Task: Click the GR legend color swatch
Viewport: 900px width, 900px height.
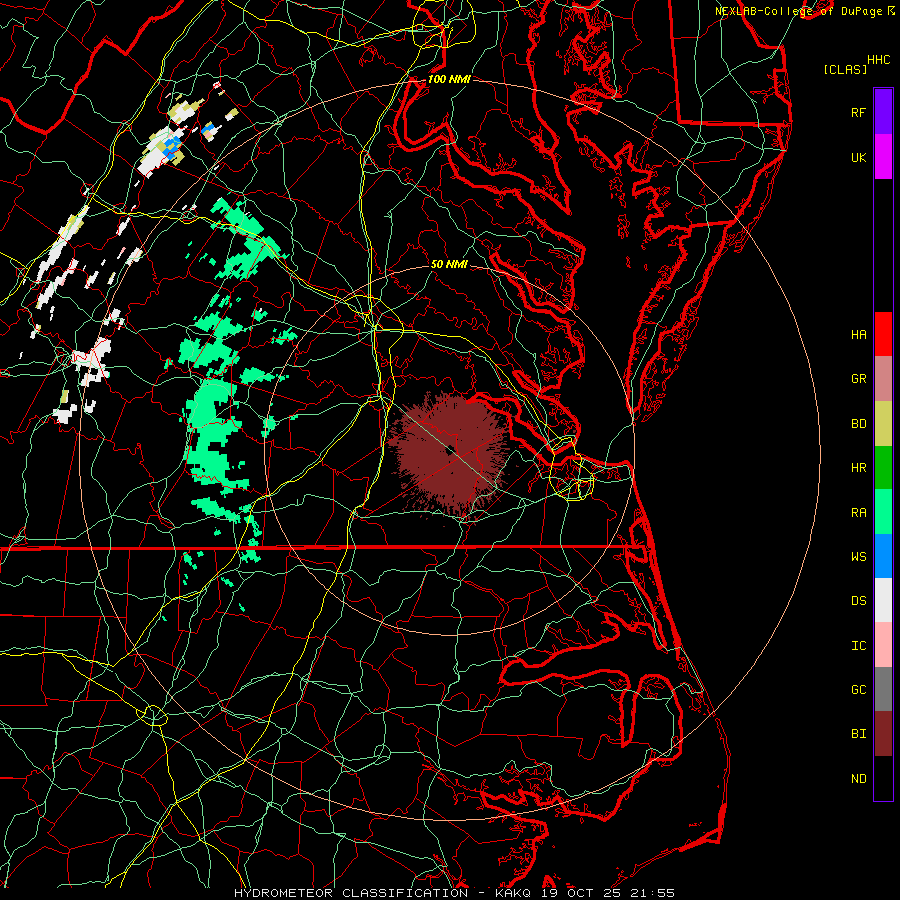Action: click(x=883, y=379)
